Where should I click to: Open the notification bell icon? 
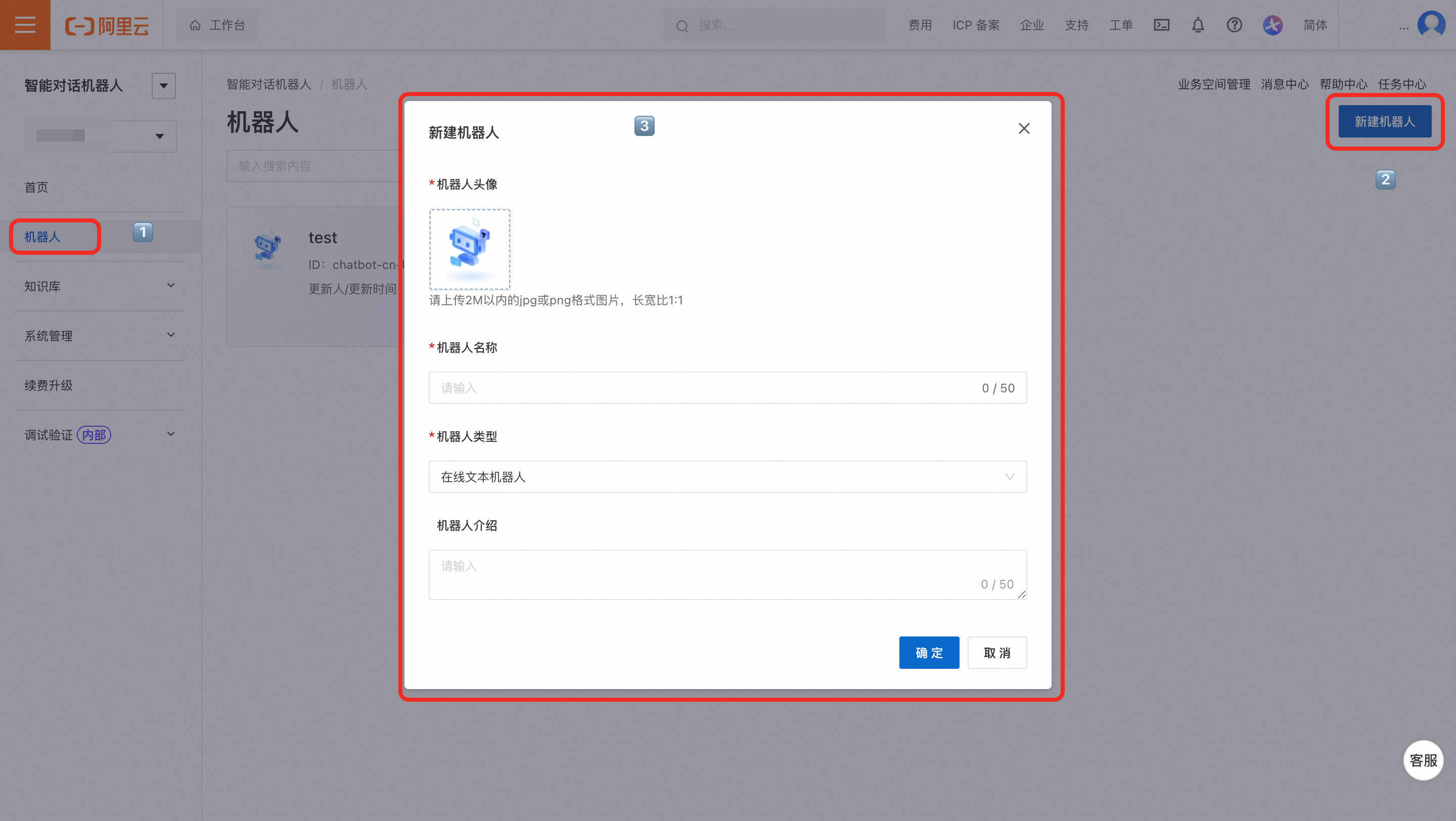point(1198,25)
